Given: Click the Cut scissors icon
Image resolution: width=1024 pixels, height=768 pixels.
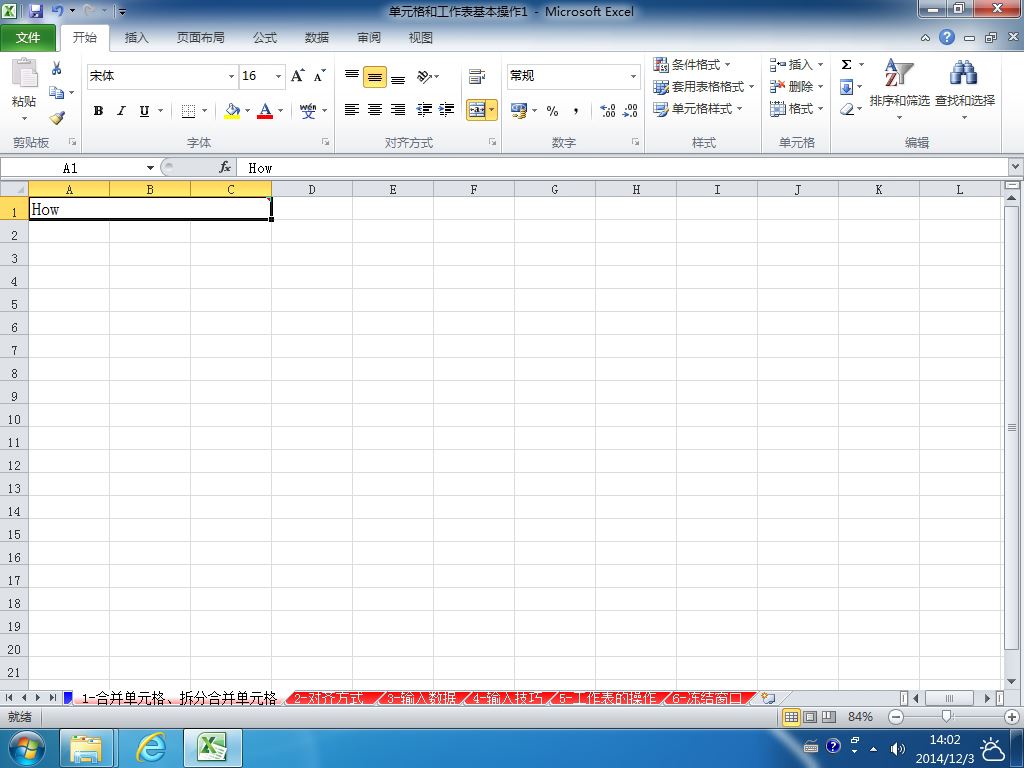Looking at the screenshot, I should pos(56,68).
